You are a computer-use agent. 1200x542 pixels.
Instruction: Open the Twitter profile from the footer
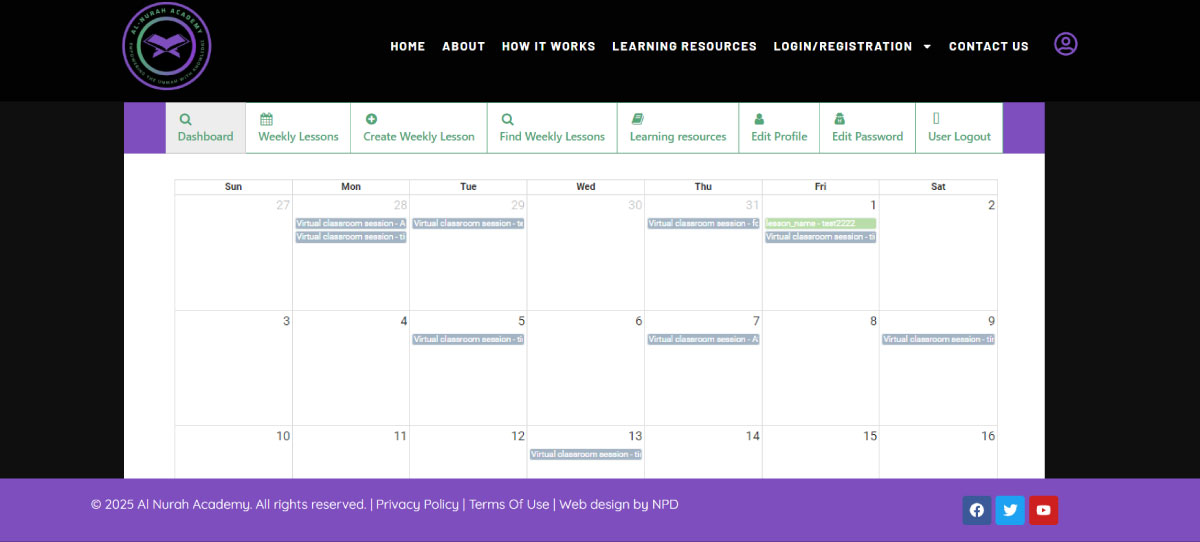point(1010,510)
